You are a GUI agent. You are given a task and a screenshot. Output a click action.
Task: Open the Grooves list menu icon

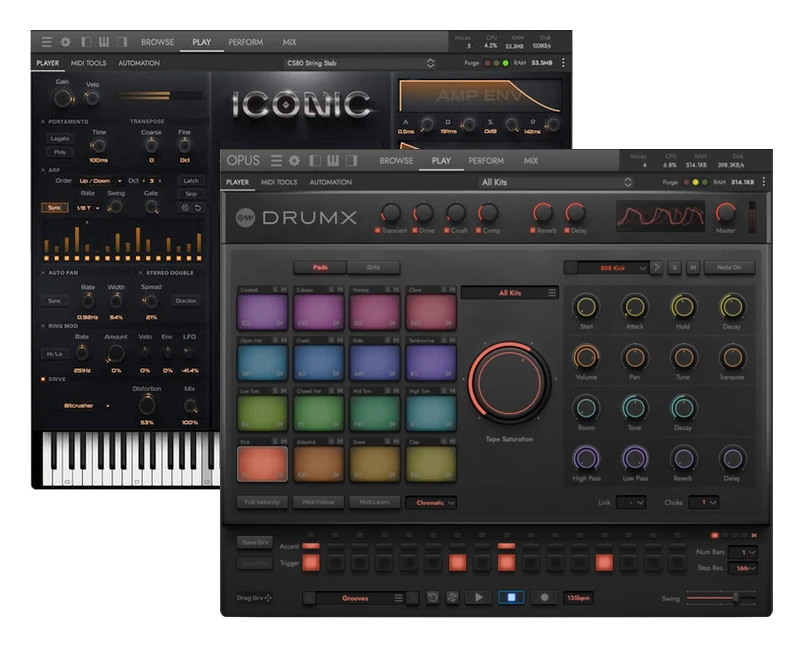pos(398,598)
